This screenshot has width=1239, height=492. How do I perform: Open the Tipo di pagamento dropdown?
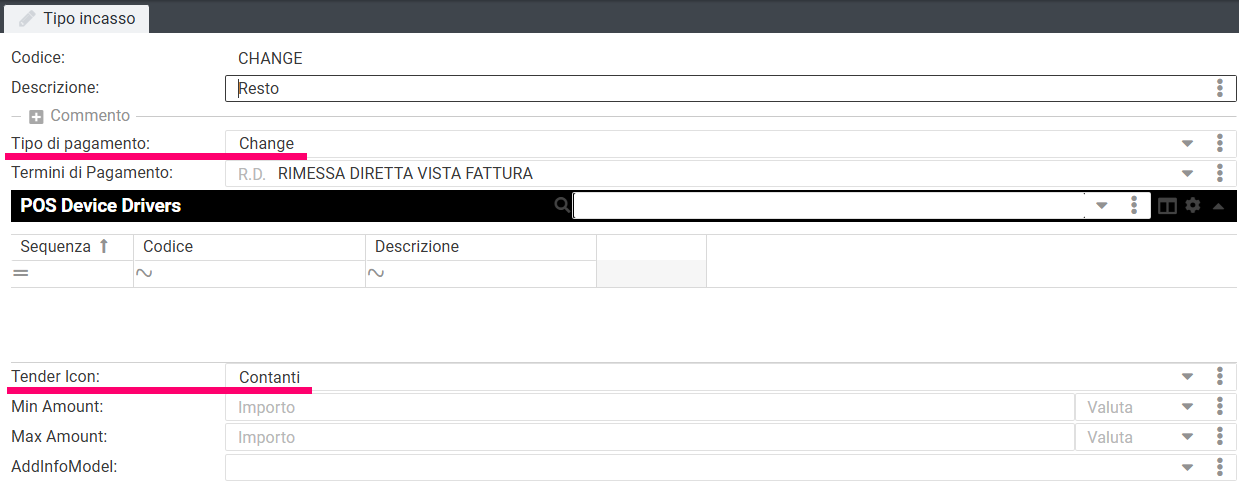coord(1188,144)
